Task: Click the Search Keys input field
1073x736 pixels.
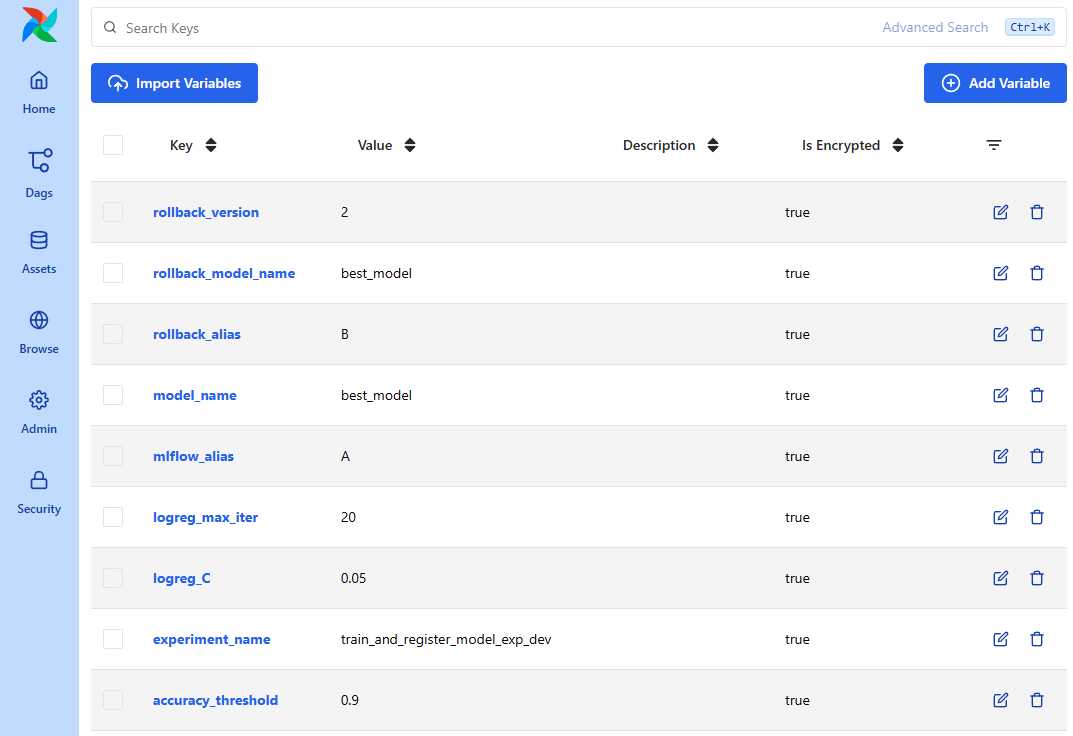Action: (400, 27)
